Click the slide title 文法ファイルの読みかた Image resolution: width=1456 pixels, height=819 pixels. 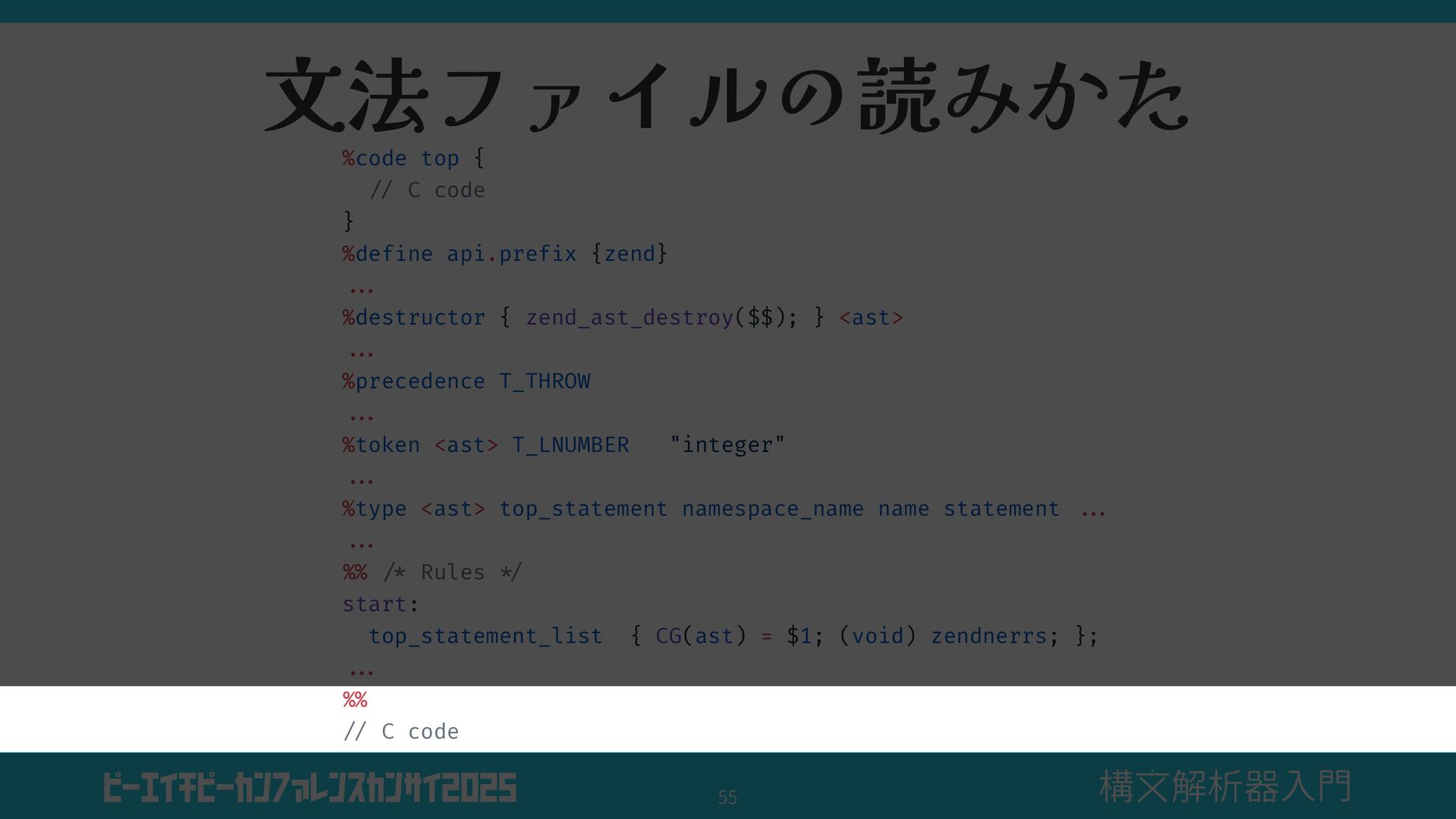726,96
